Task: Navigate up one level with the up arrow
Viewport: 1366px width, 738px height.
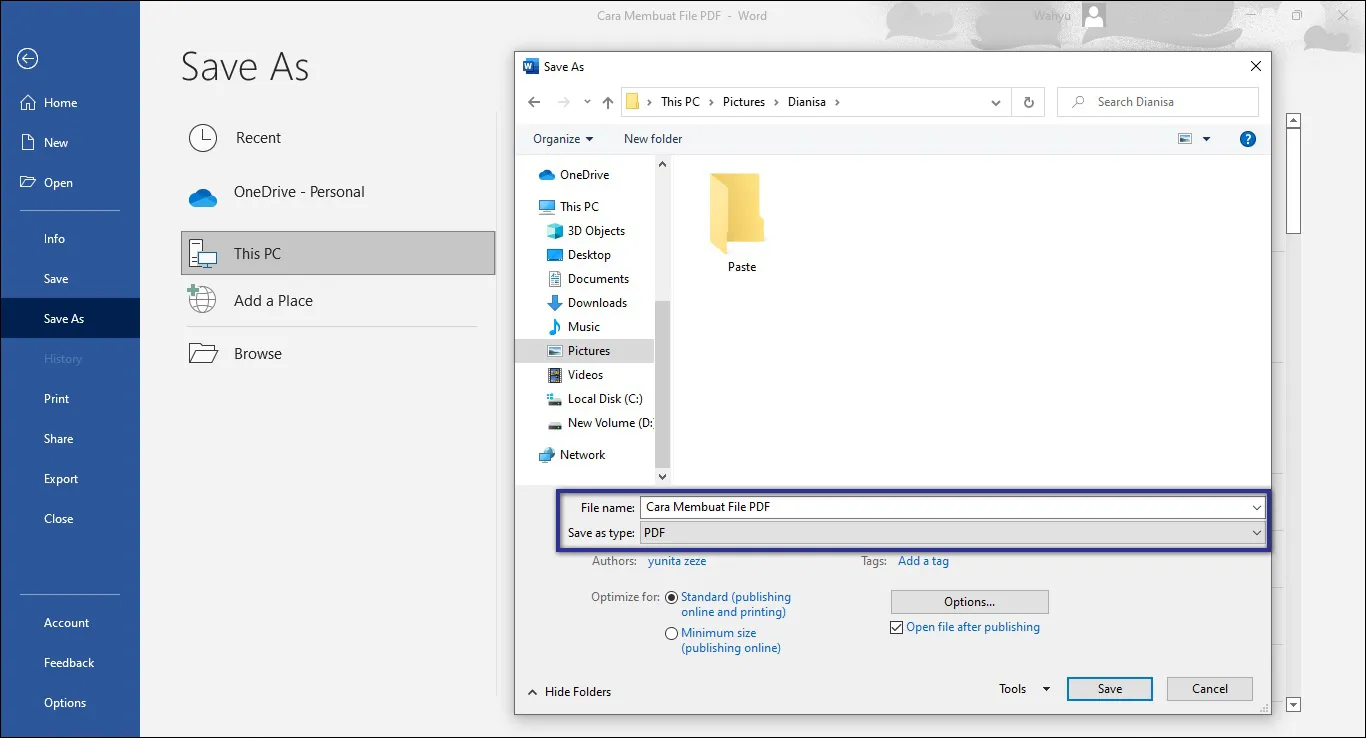Action: point(608,101)
